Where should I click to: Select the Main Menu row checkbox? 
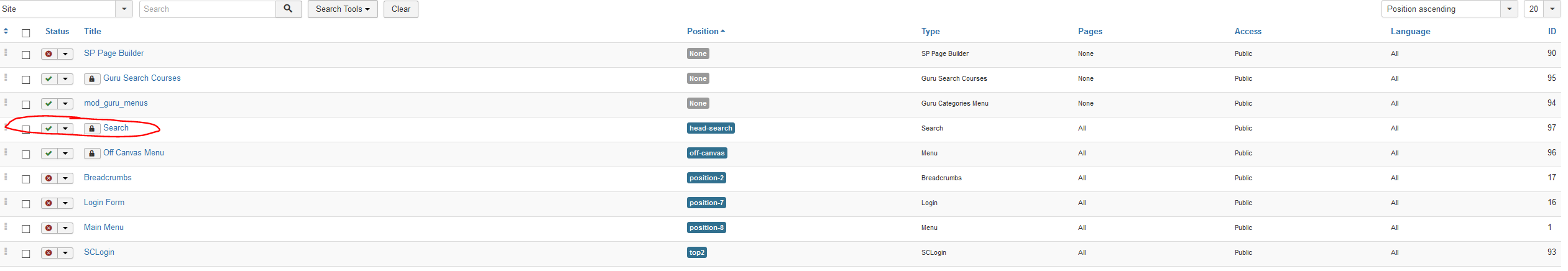tap(26, 229)
